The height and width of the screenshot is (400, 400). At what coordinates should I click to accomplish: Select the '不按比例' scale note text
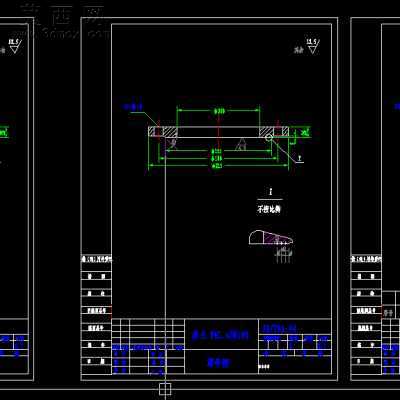click(269, 210)
